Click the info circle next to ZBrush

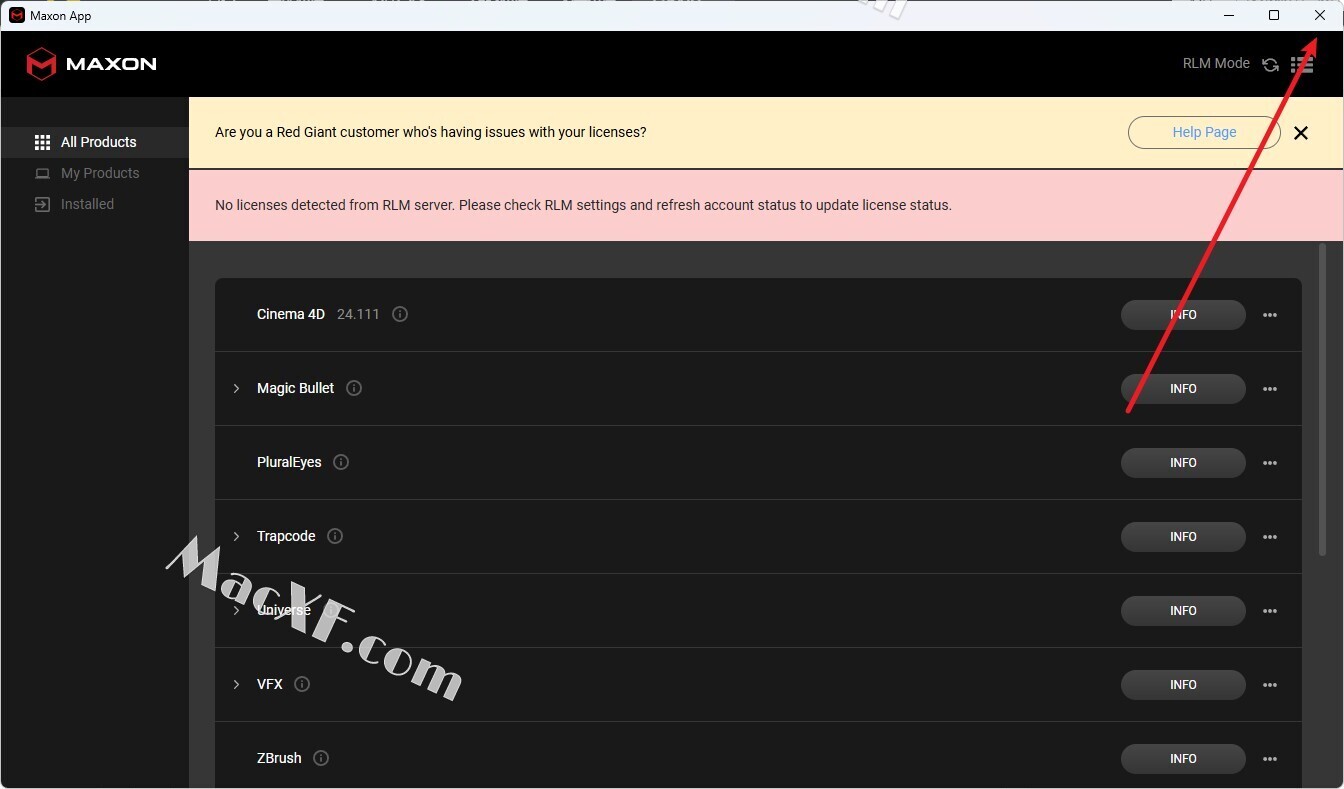(321, 758)
